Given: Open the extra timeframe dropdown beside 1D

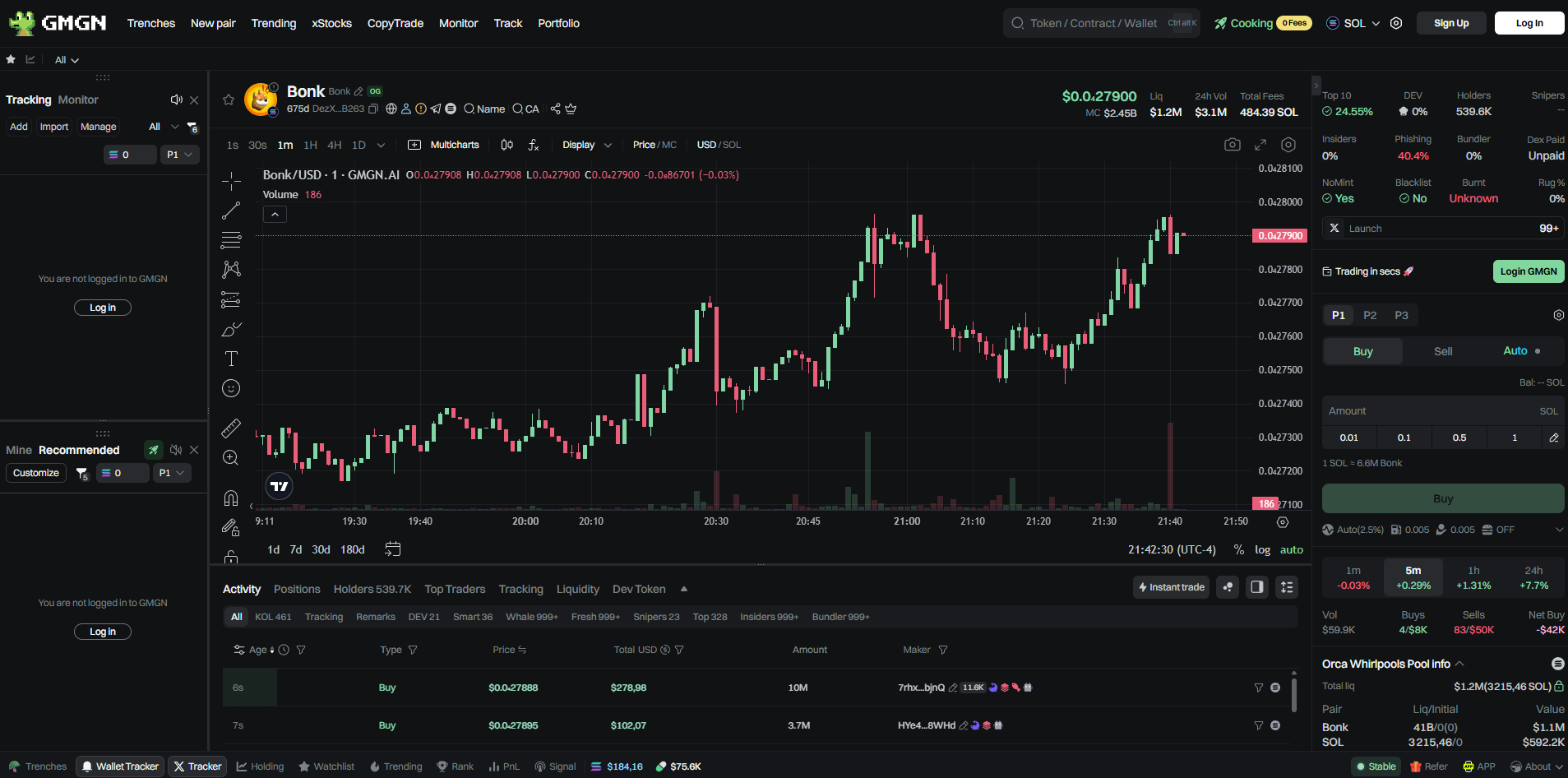Looking at the screenshot, I should click(x=379, y=145).
